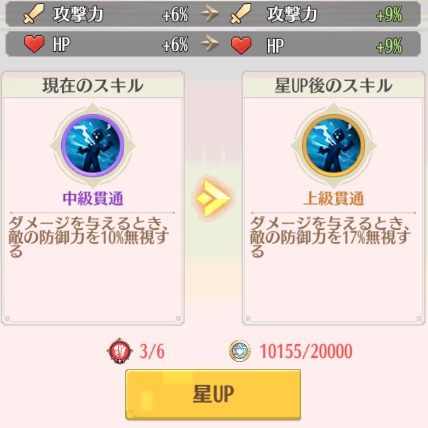This screenshot has width=428, height=428.
Task: Tap the current 攻撃力 sword icon
Action: pyautogui.click(x=34, y=14)
